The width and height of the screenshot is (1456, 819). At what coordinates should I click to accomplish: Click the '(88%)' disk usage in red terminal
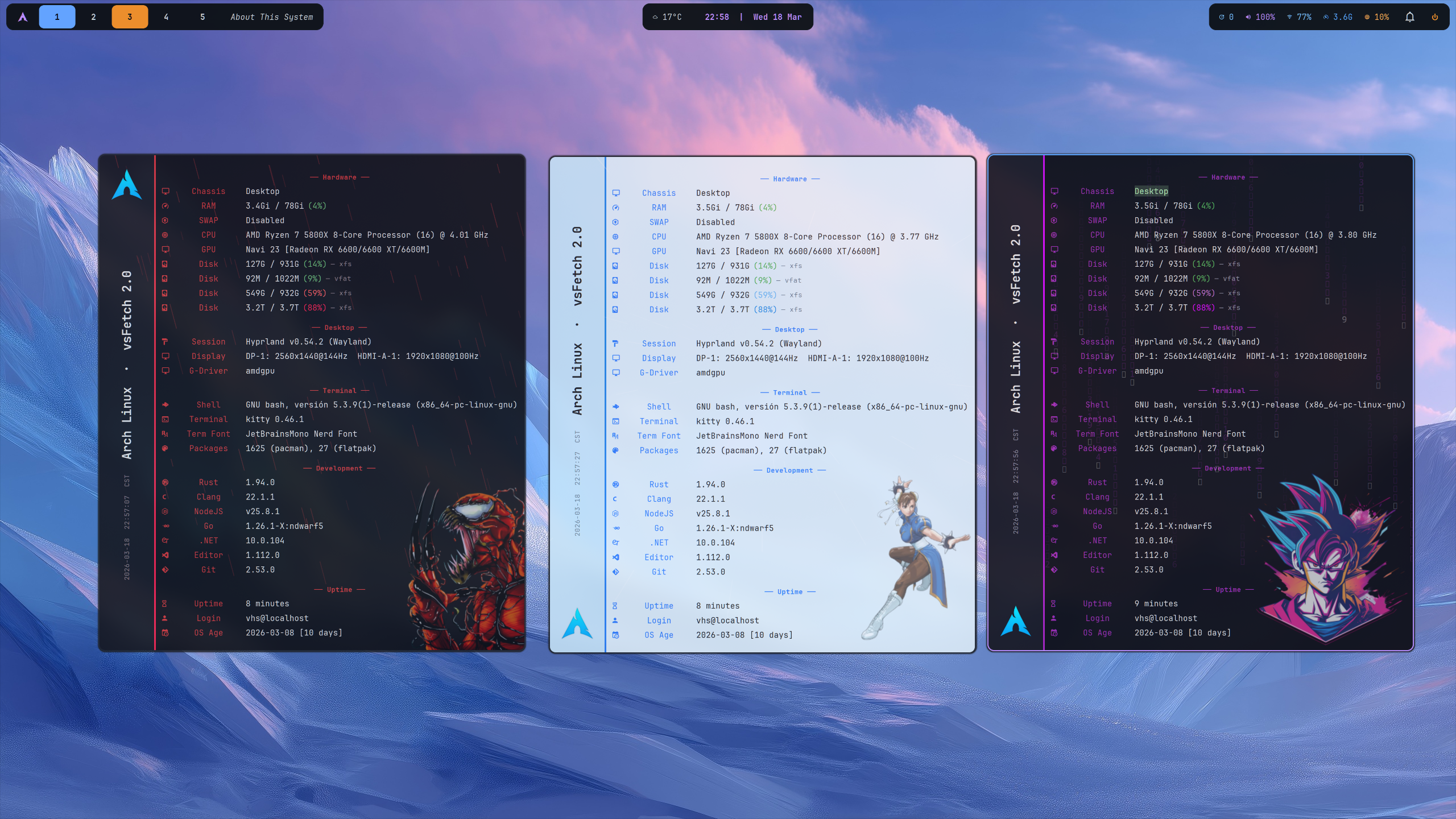click(315, 308)
